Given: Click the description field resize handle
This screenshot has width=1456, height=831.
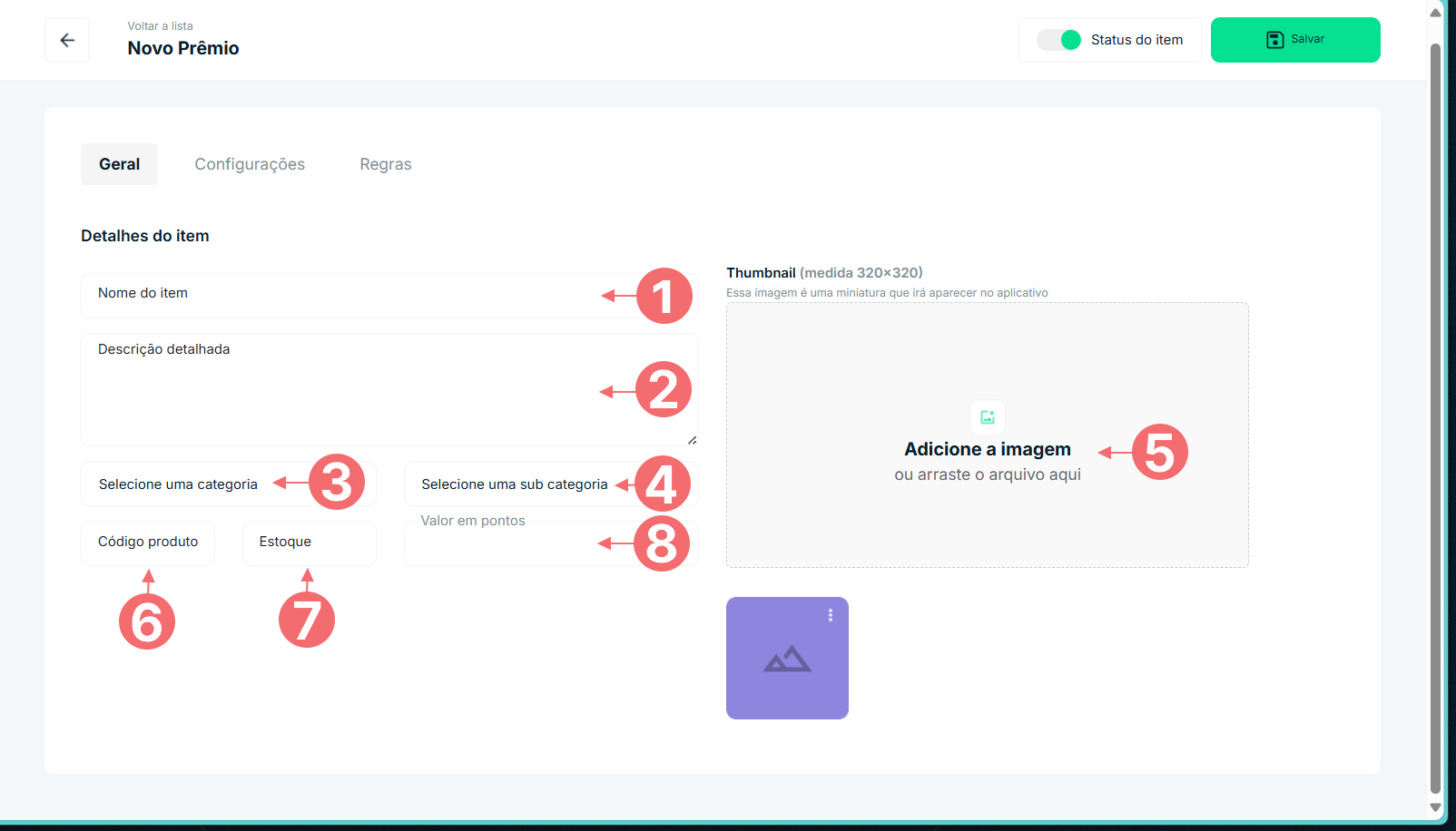Looking at the screenshot, I should [x=692, y=440].
